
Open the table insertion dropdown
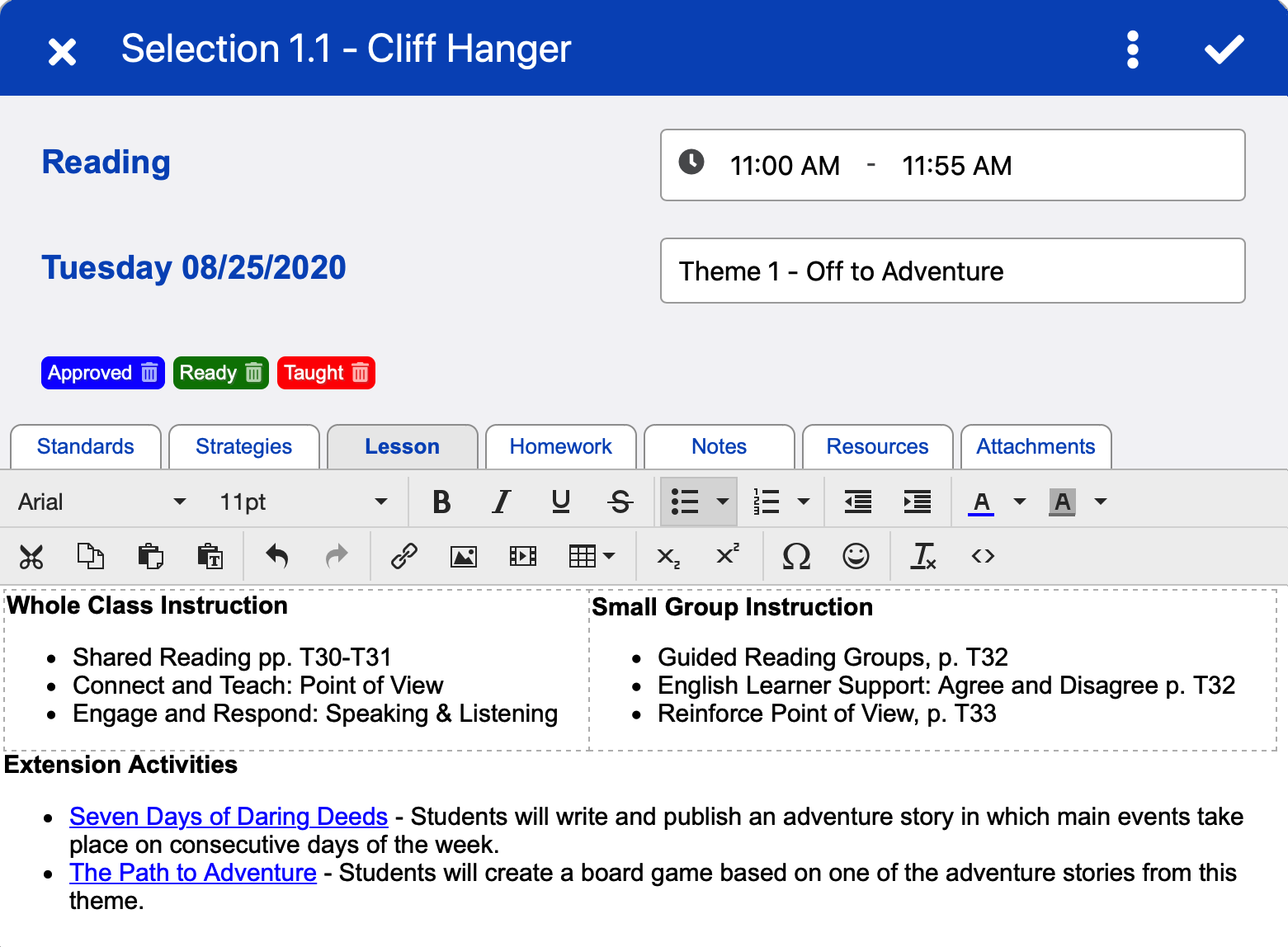click(609, 556)
